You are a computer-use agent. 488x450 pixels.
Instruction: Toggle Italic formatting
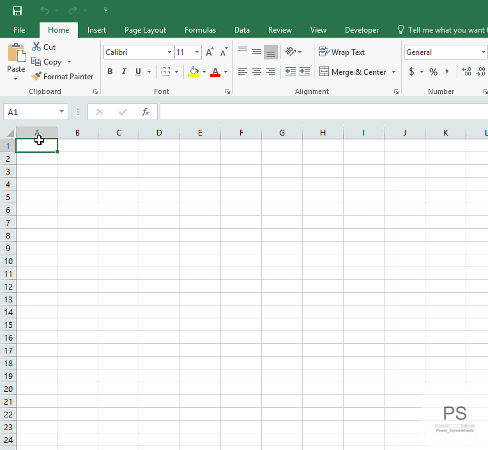[x=124, y=71]
